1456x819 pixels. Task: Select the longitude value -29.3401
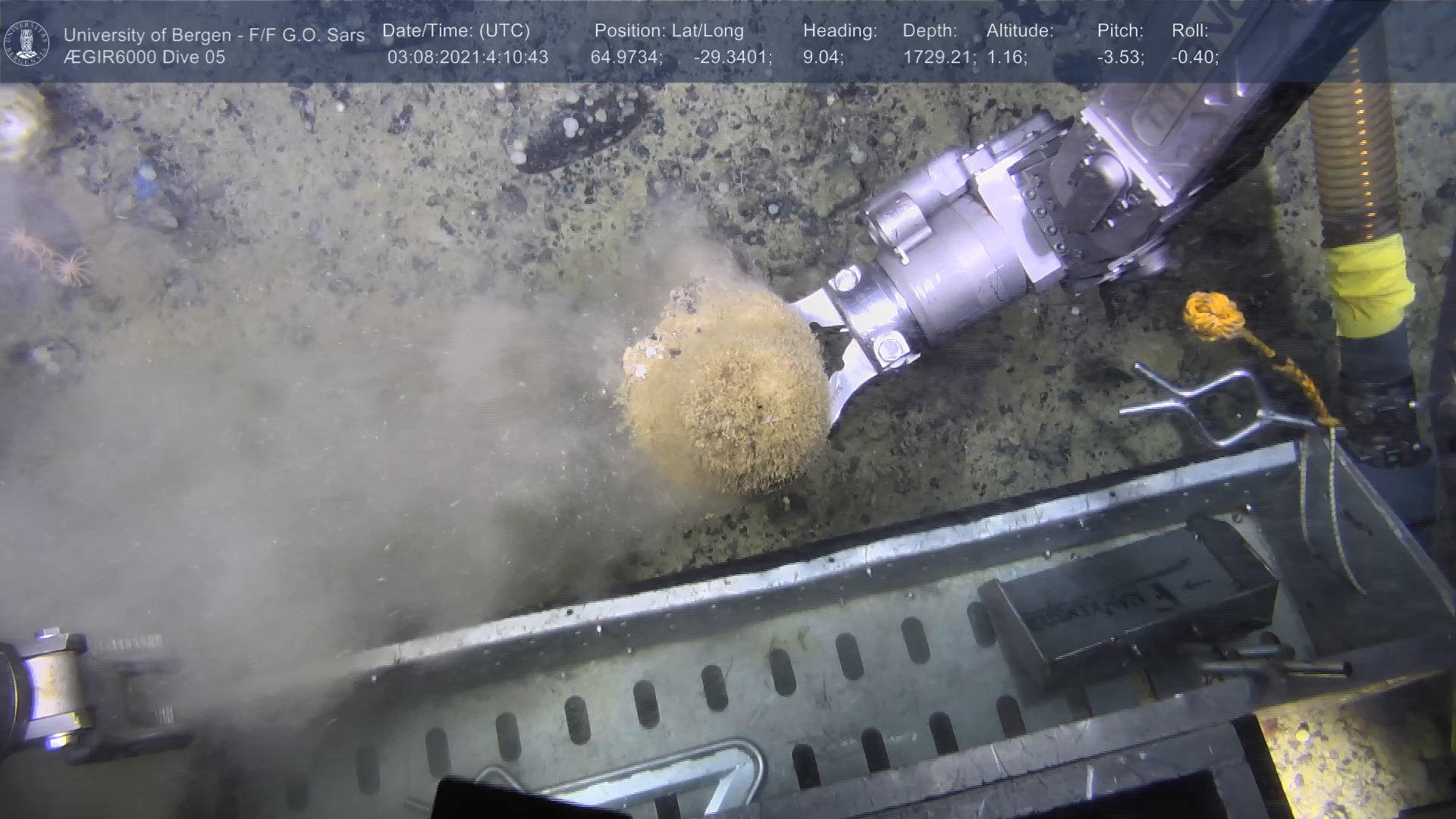[733, 58]
